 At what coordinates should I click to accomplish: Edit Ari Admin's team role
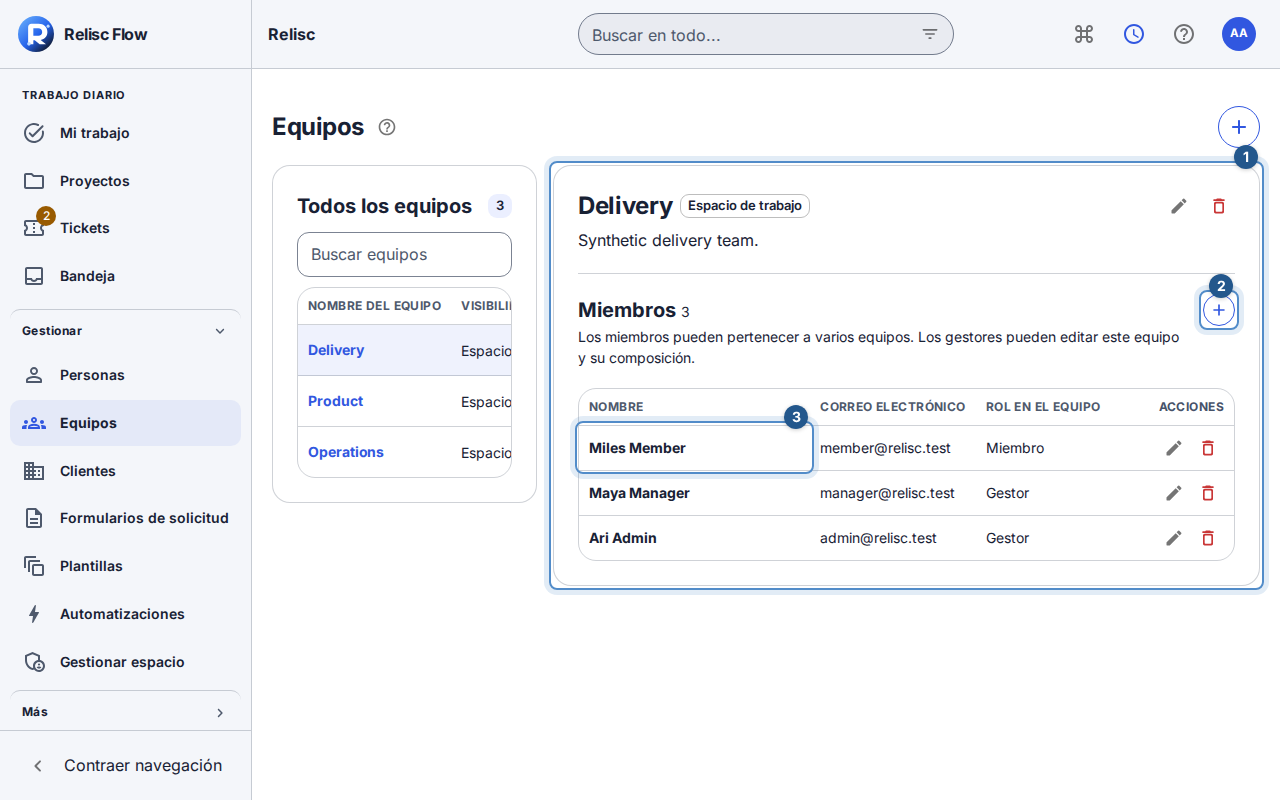click(1174, 538)
